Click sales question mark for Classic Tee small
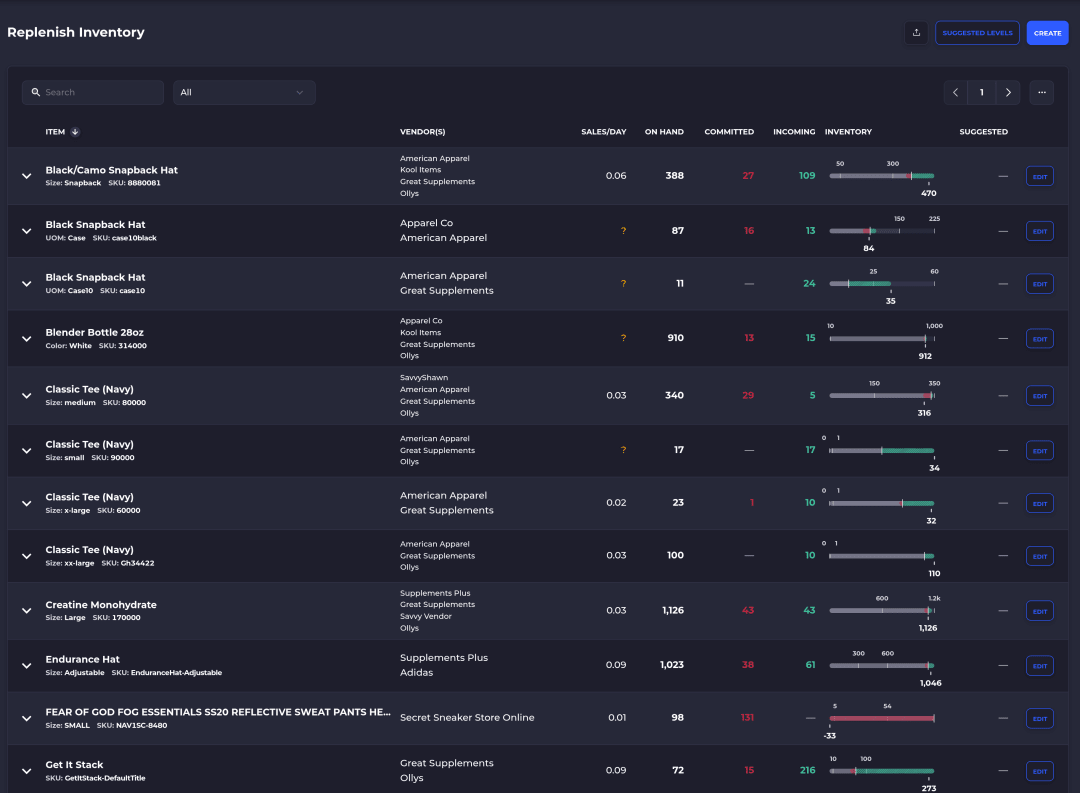 click(623, 450)
